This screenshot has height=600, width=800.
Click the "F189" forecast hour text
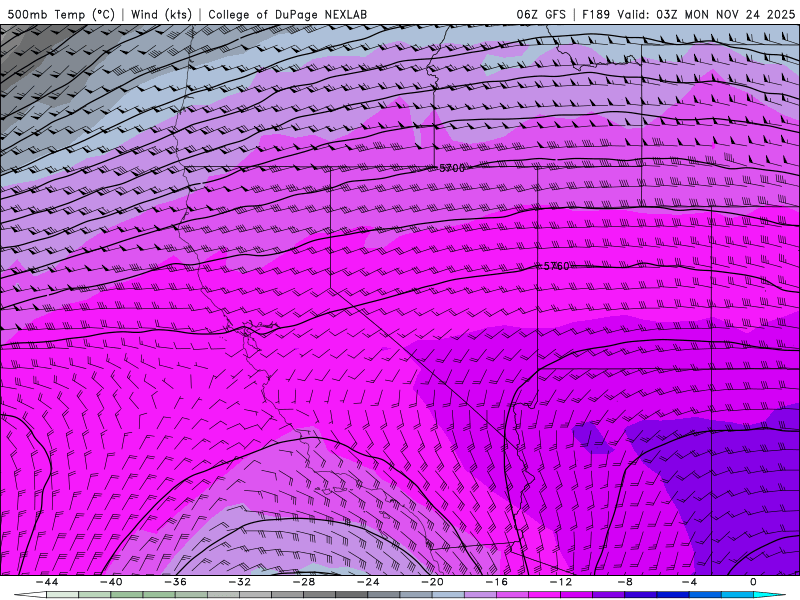click(596, 14)
